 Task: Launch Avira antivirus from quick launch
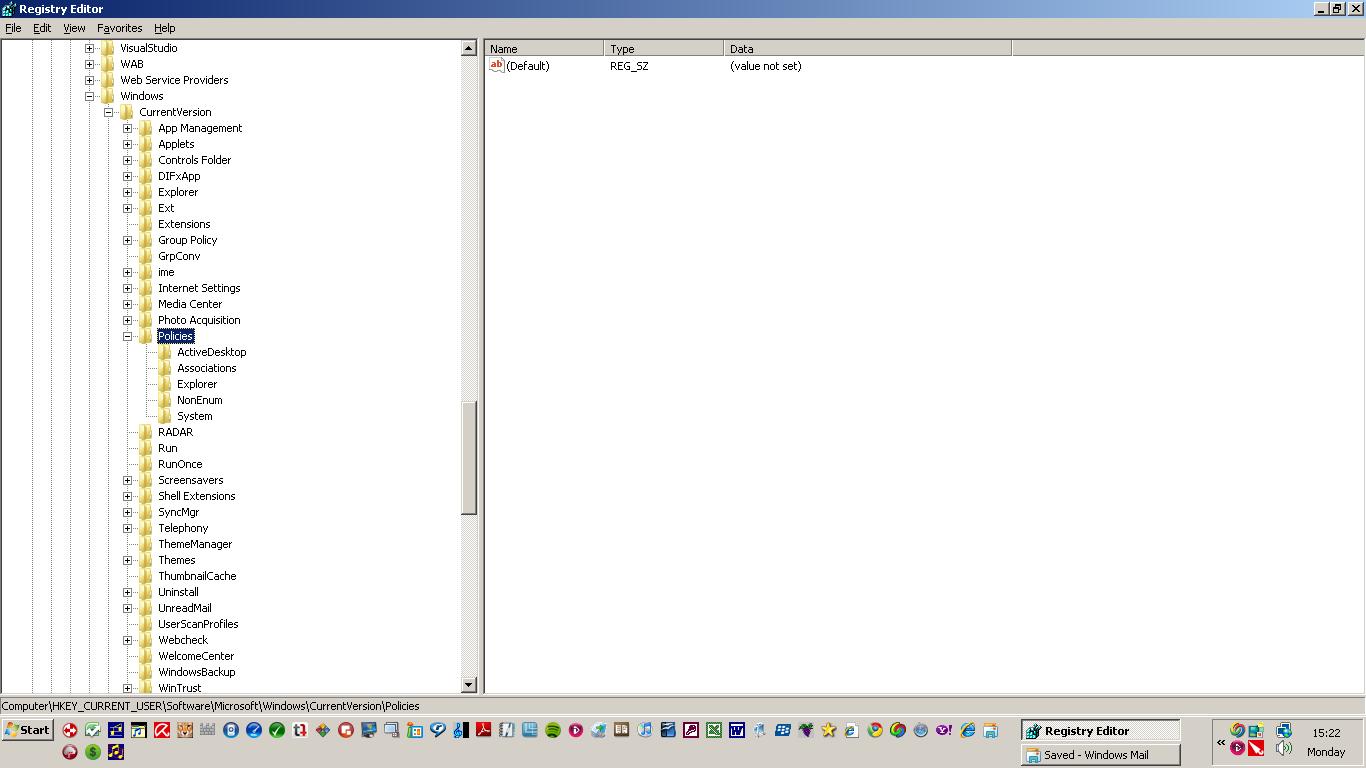pos(161,730)
